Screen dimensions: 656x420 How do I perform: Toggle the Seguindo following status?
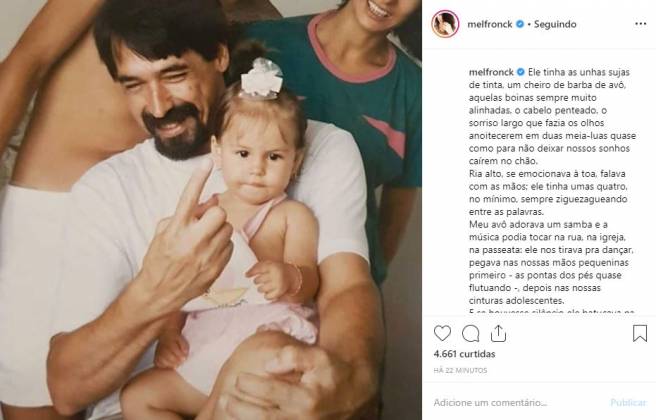(x=555, y=24)
